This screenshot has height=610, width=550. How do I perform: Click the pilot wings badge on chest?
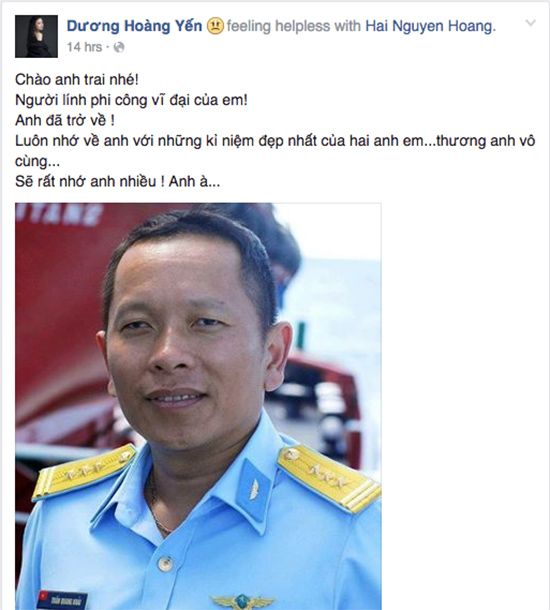point(243,602)
